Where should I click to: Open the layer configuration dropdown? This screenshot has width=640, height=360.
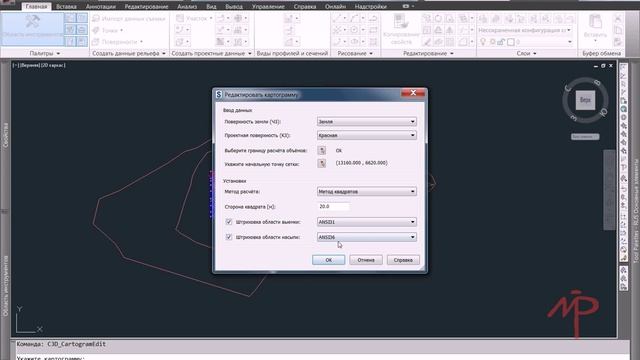point(525,30)
